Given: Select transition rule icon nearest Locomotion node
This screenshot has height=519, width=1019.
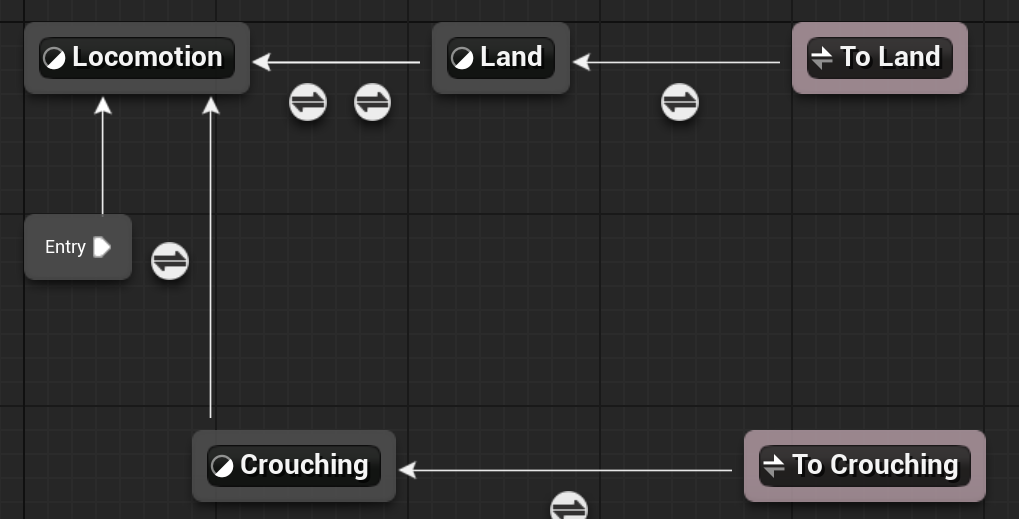Looking at the screenshot, I should pyautogui.click(x=308, y=102).
